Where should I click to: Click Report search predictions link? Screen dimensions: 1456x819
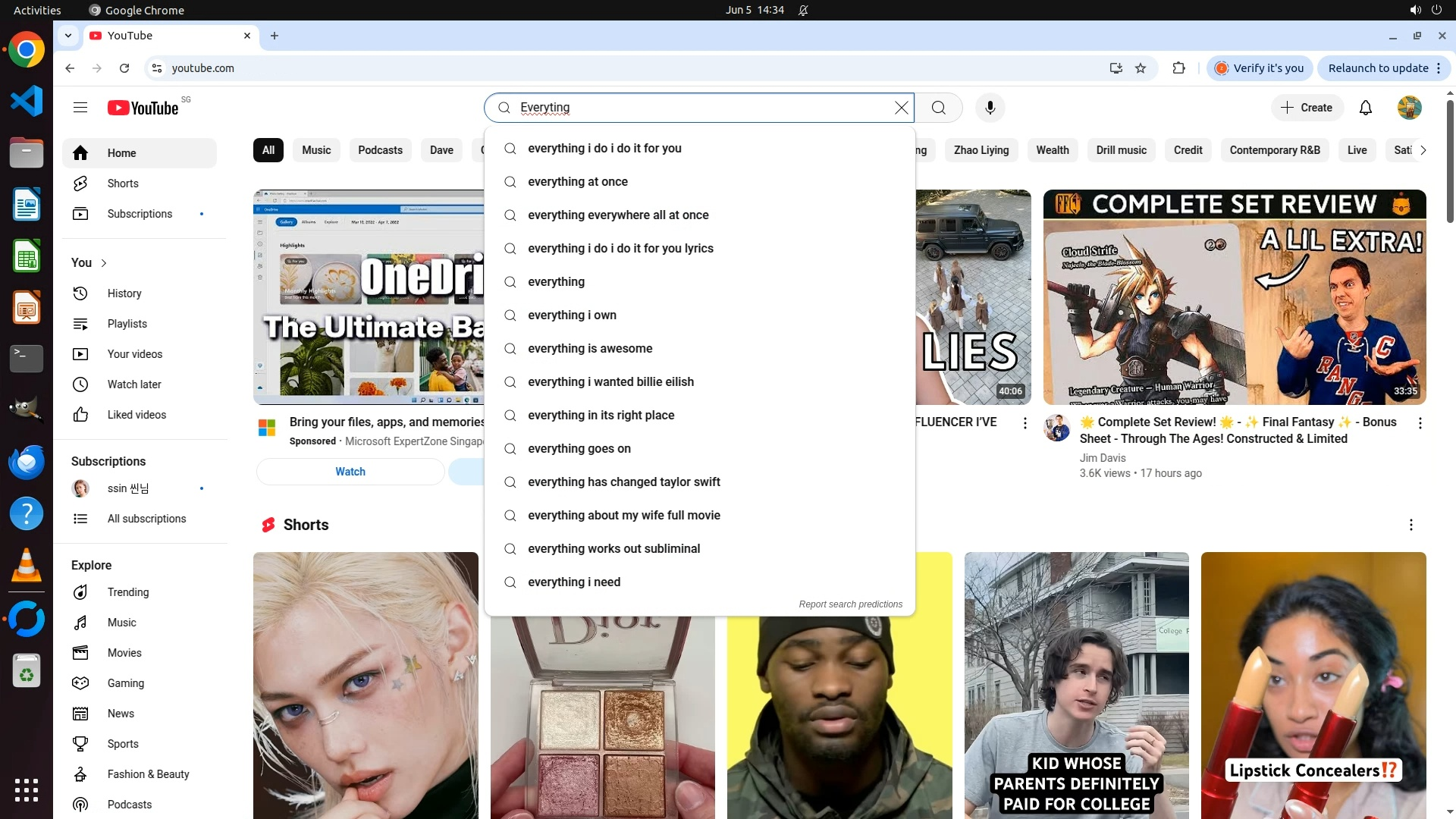[850, 604]
